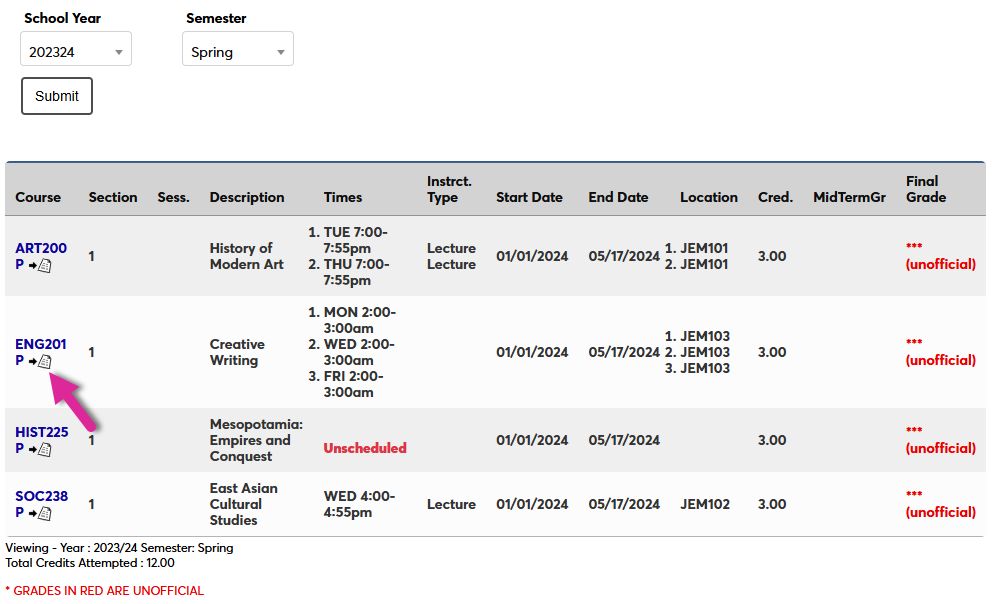This screenshot has width=992, height=604.
Task: Open the HIST225 course link
Action: pyautogui.click(x=41, y=432)
